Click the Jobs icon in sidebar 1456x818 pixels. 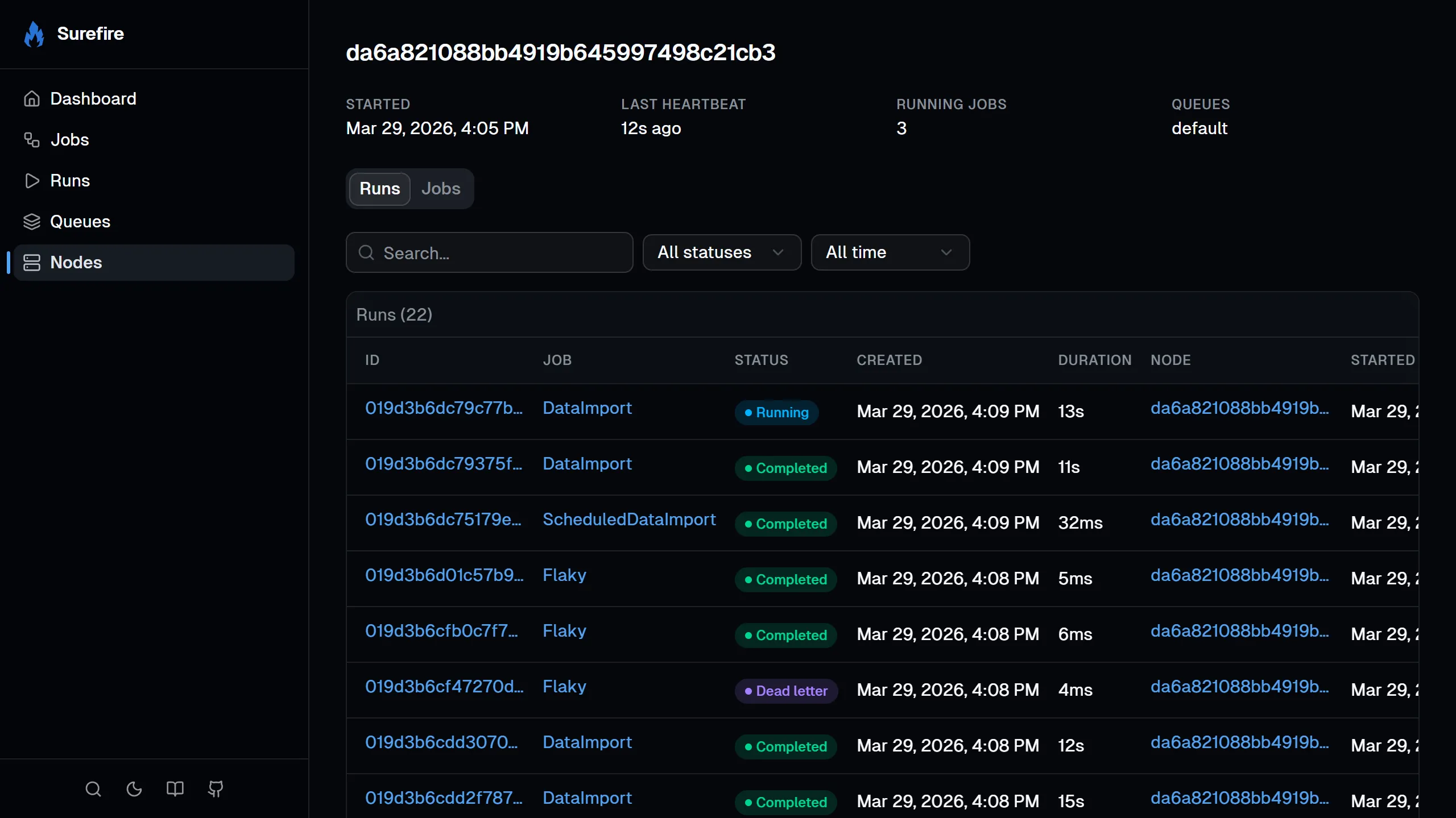point(32,140)
